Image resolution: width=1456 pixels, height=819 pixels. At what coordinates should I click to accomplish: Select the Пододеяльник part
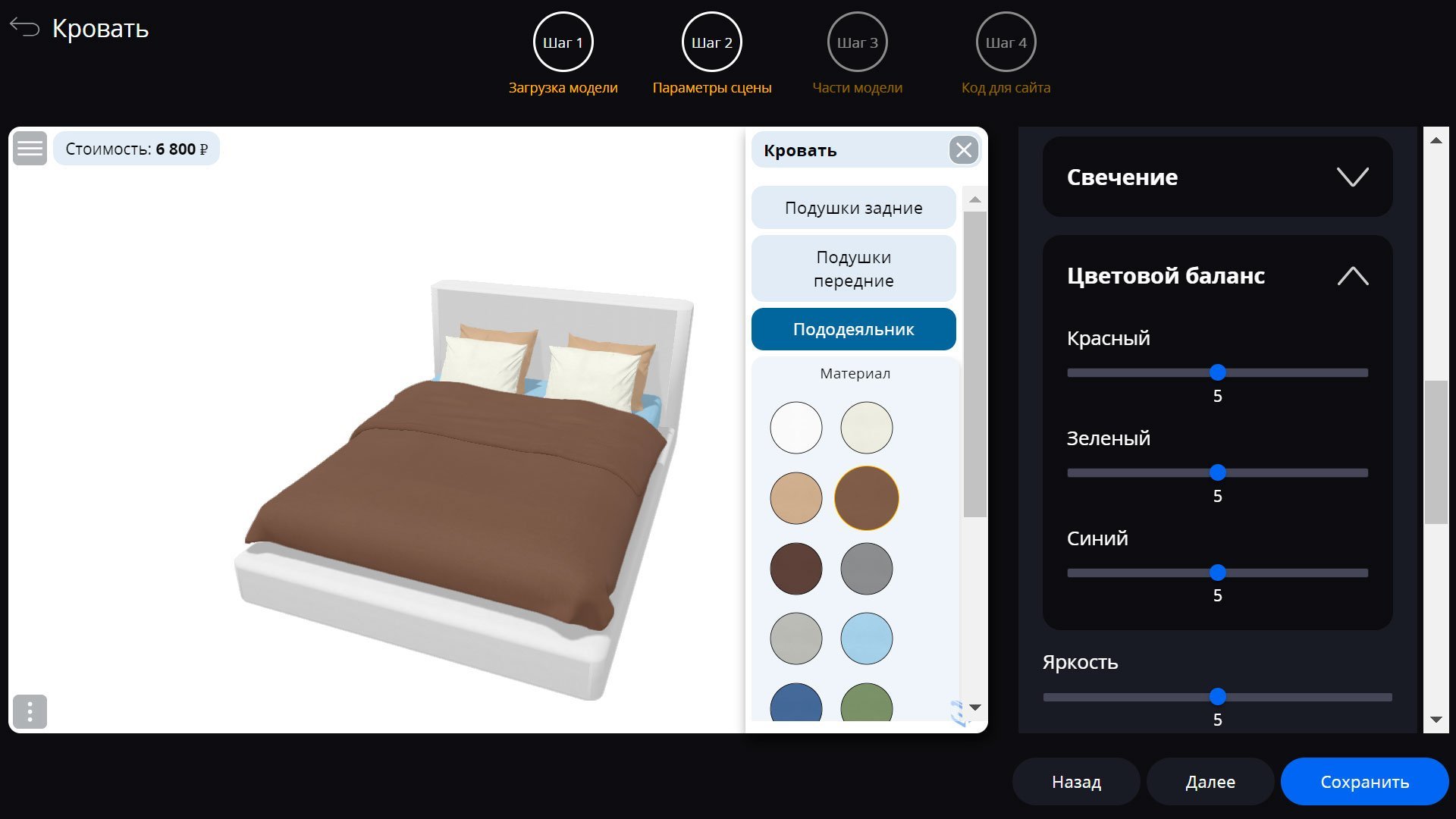coord(854,329)
